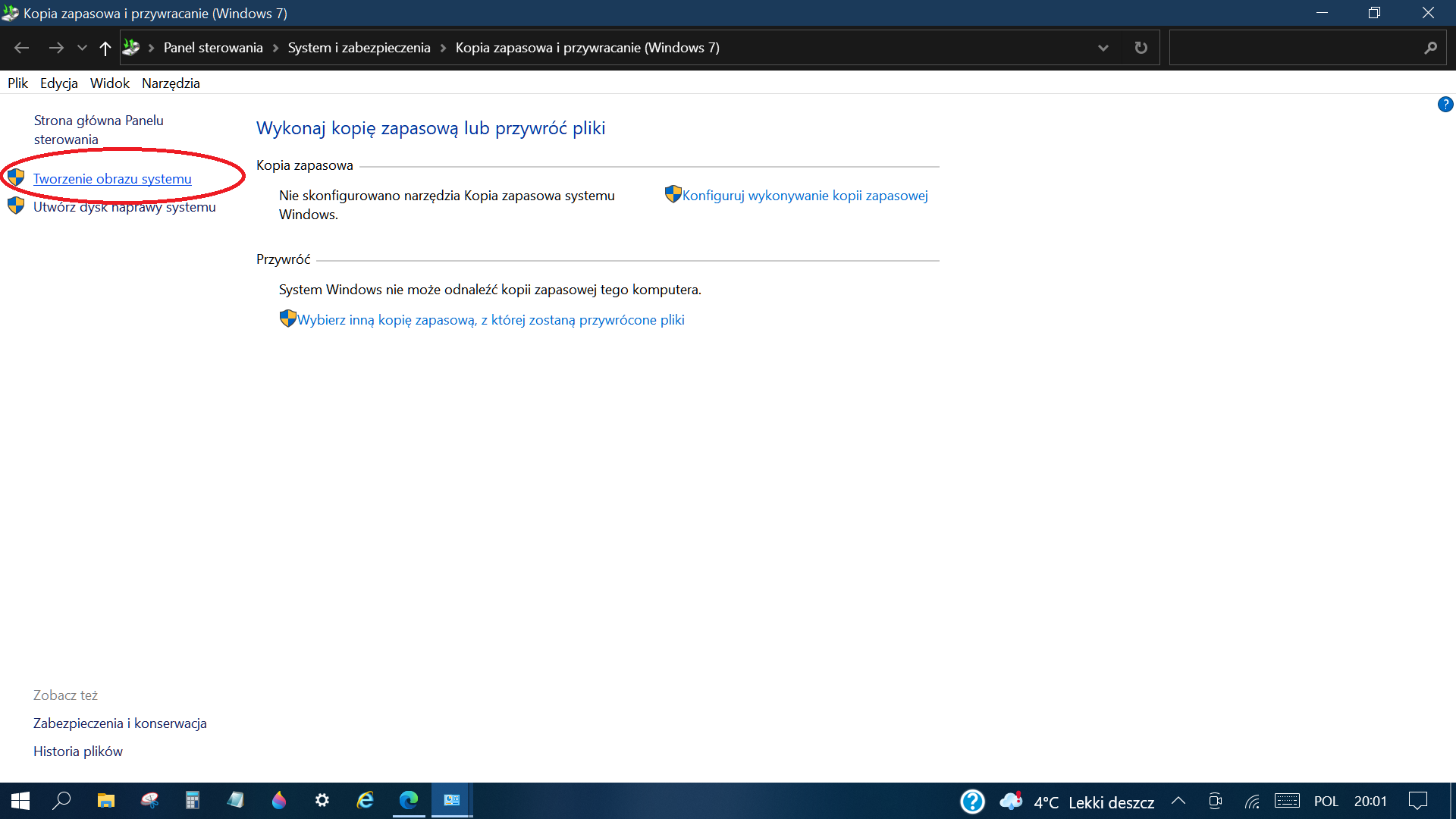Viewport: 1456px width, 819px height.
Task: Open the touch keyboard from the system tray
Action: [x=1287, y=801]
